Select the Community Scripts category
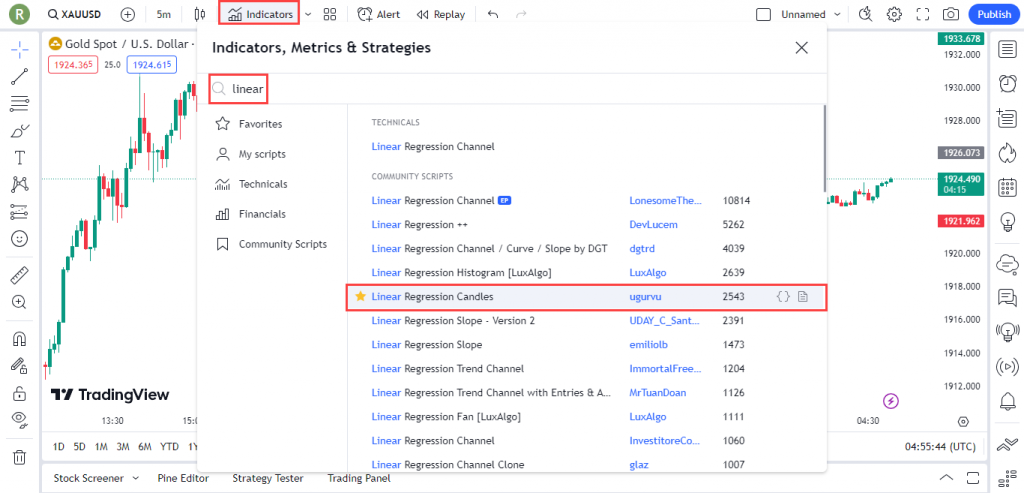The height and width of the screenshot is (493, 1024). [x=272, y=244]
